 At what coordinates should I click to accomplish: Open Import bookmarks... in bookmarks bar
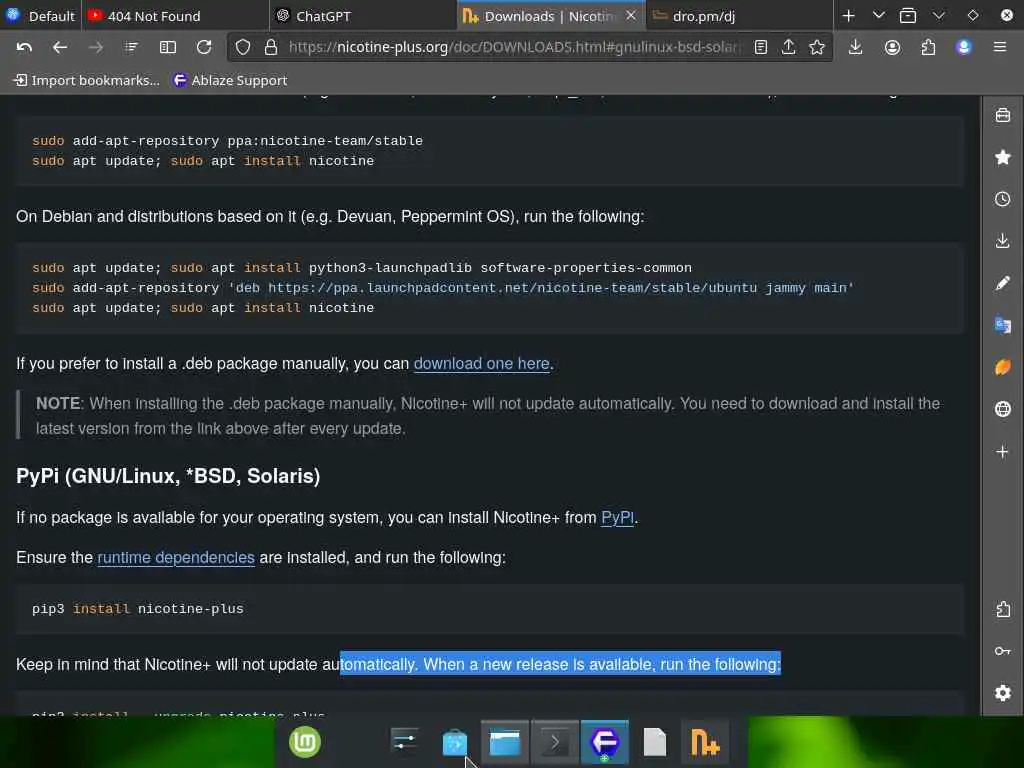(87, 80)
